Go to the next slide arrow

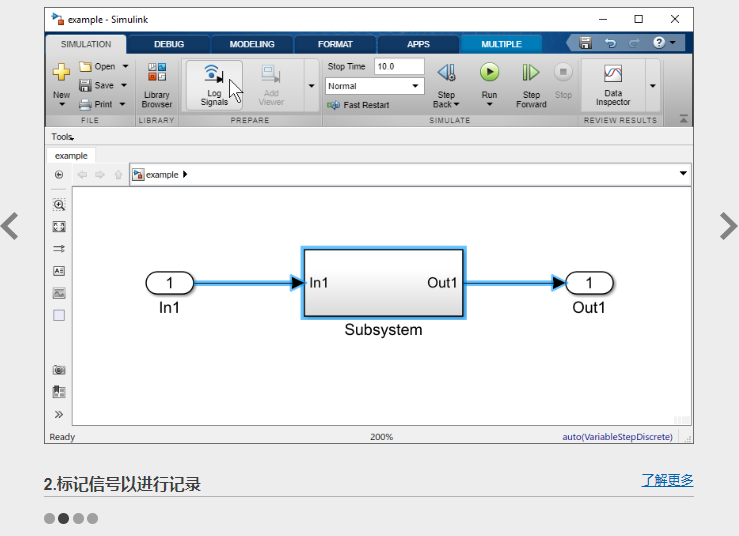pos(728,226)
